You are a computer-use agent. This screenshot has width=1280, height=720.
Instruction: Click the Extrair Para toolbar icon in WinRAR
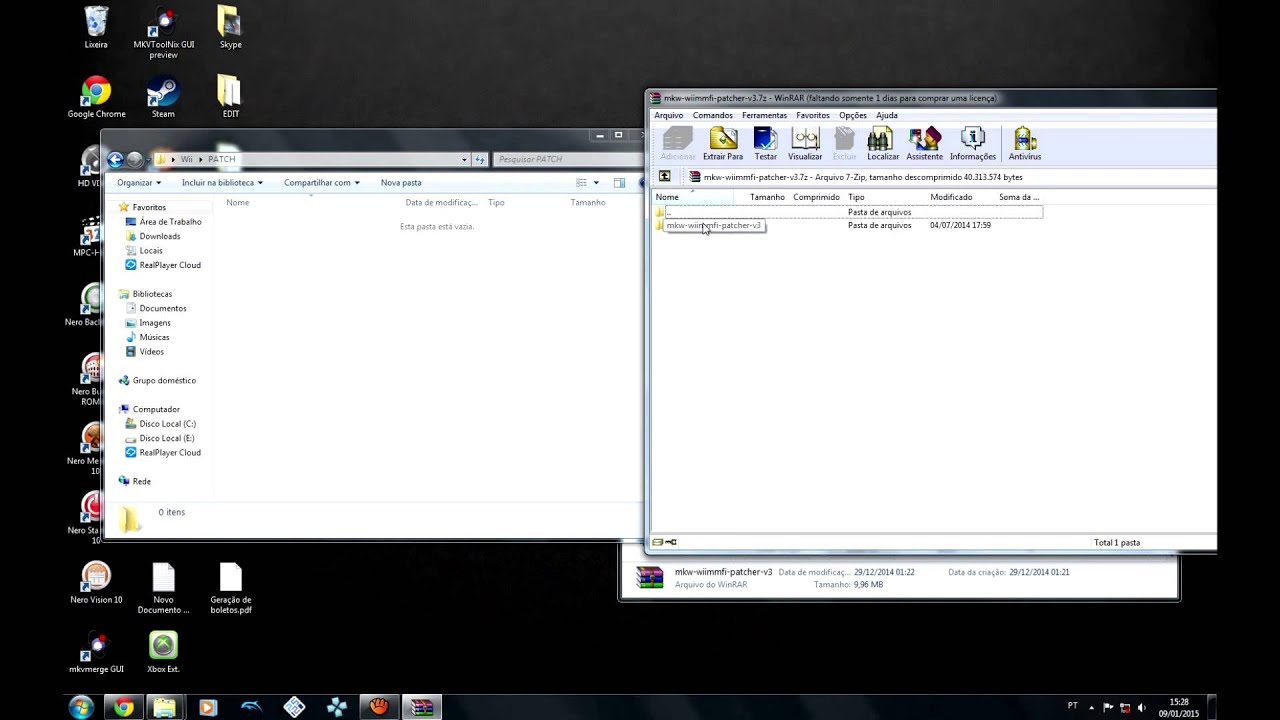722,144
